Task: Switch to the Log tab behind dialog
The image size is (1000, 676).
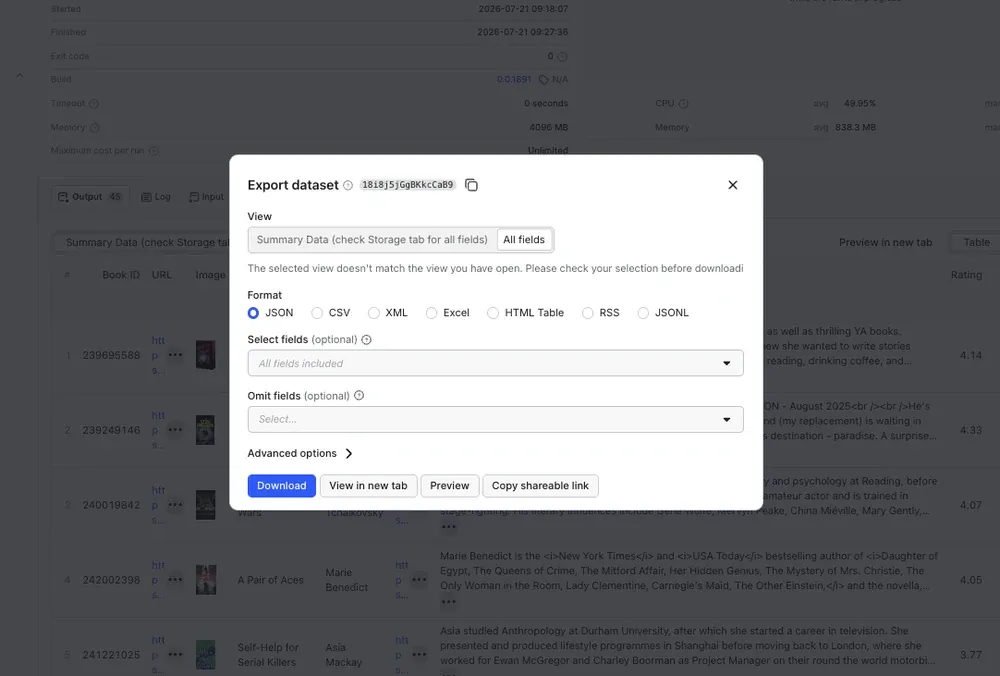Action: 156,197
